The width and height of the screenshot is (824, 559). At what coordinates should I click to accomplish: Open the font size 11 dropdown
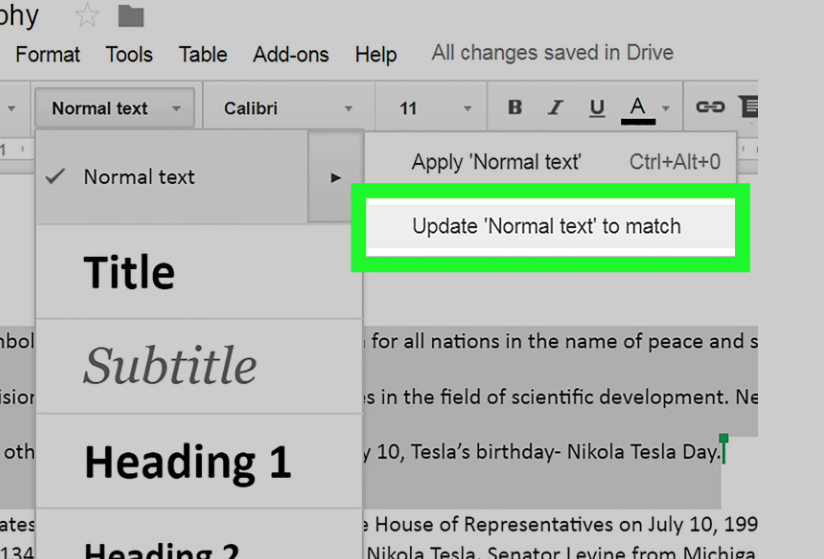tap(435, 108)
